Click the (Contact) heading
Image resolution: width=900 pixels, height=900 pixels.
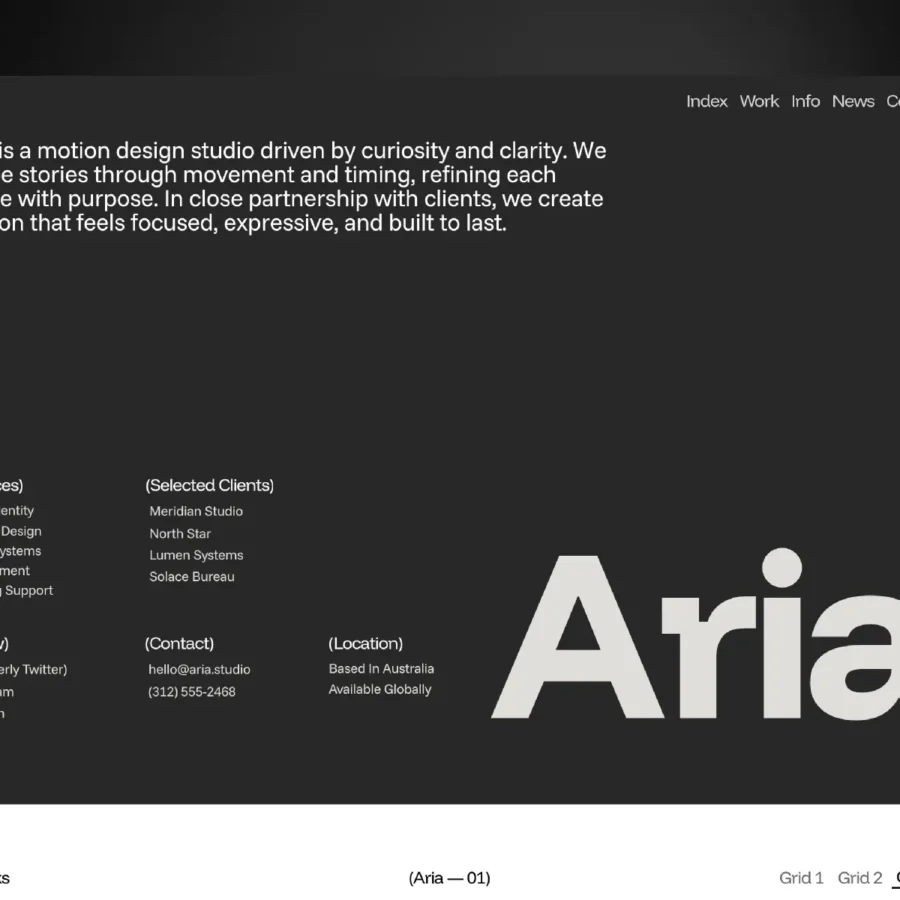[179, 643]
